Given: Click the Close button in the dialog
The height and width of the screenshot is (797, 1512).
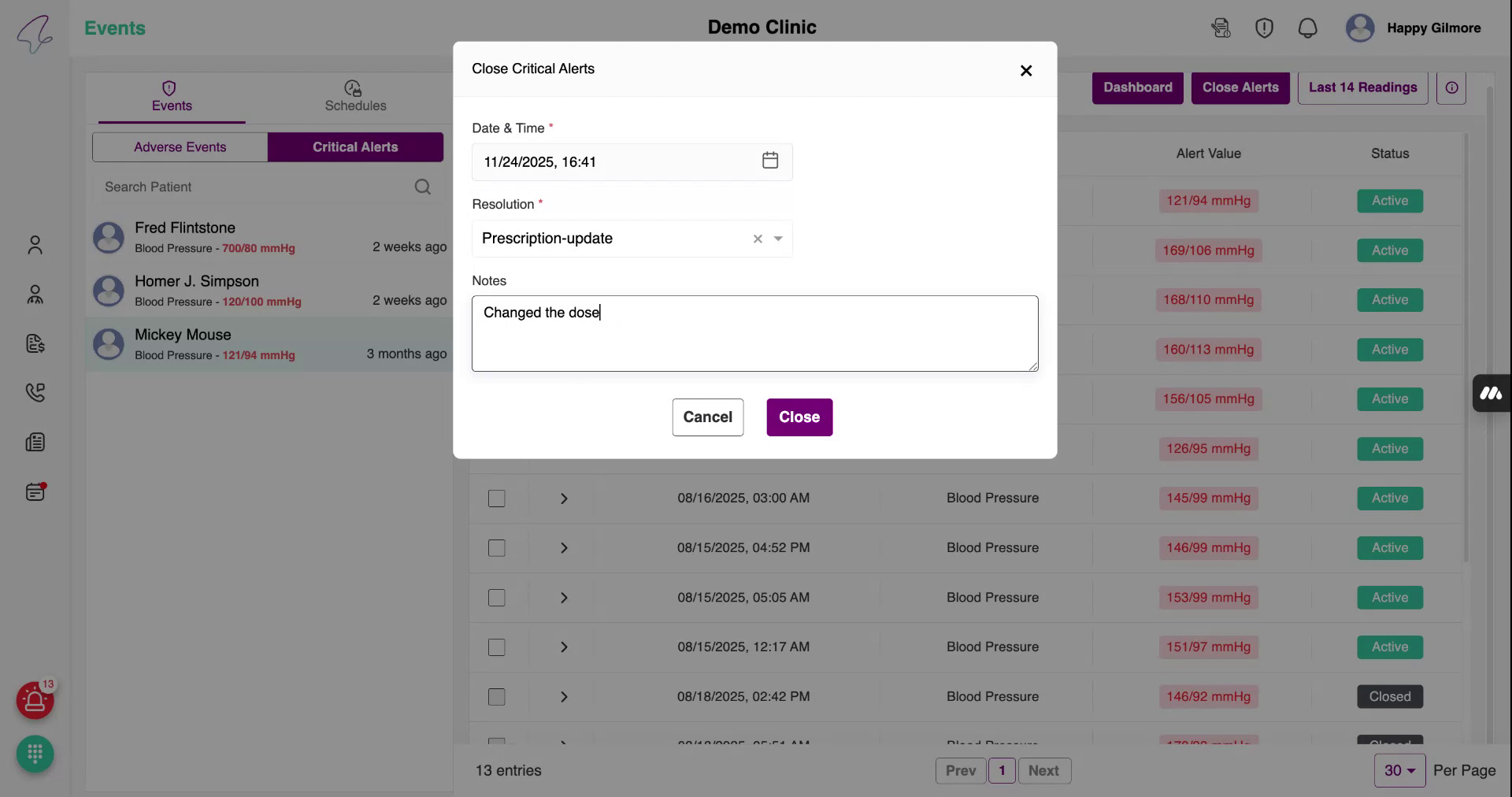Looking at the screenshot, I should pyautogui.click(x=799, y=417).
